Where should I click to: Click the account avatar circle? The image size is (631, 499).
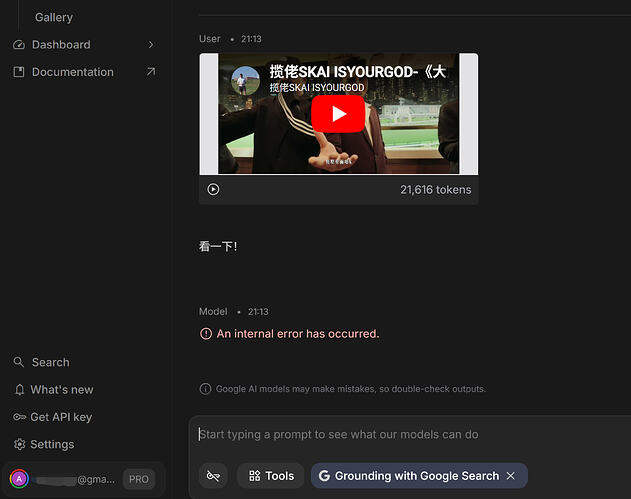pos(19,479)
